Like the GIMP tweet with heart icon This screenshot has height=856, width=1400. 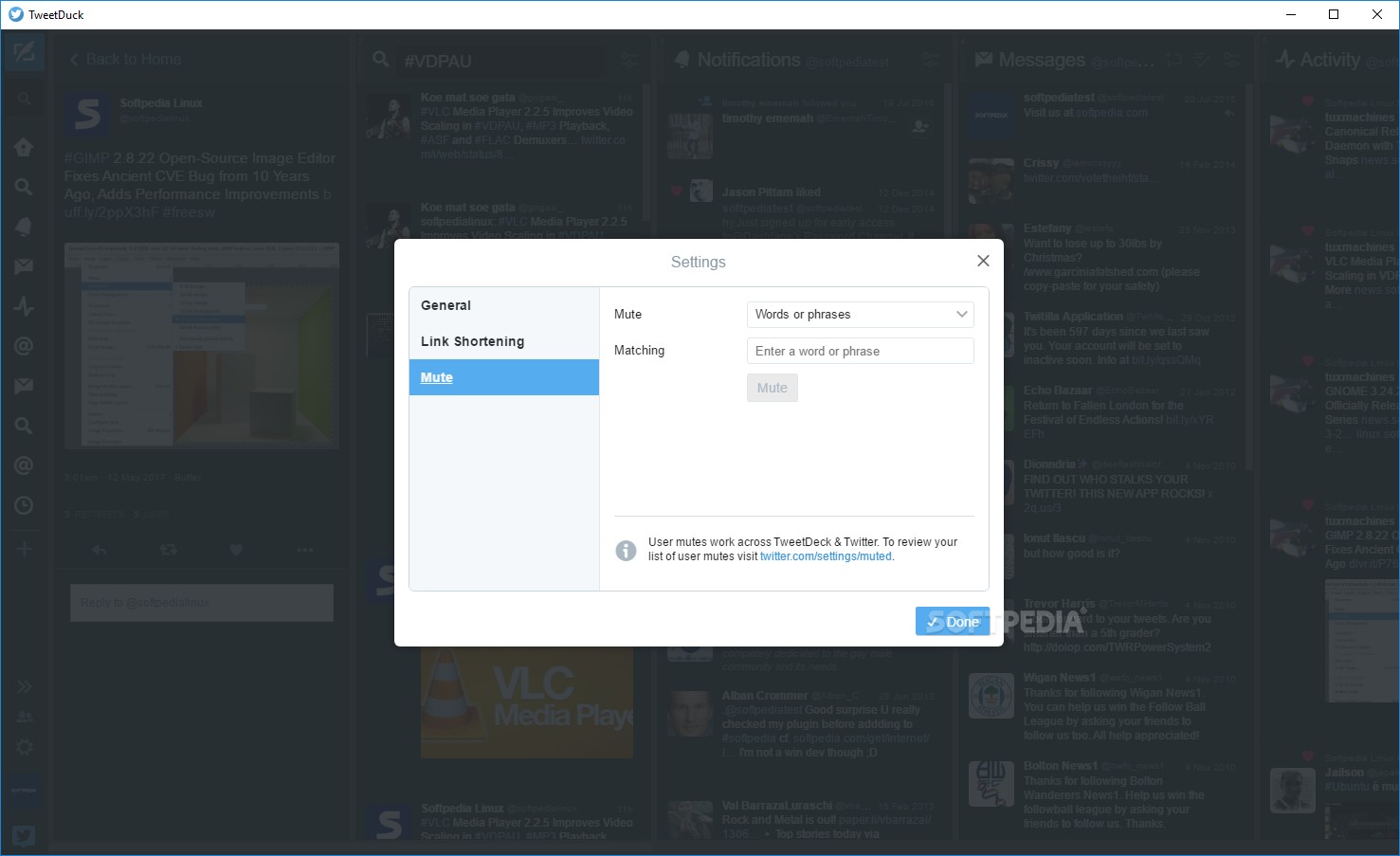tap(236, 550)
